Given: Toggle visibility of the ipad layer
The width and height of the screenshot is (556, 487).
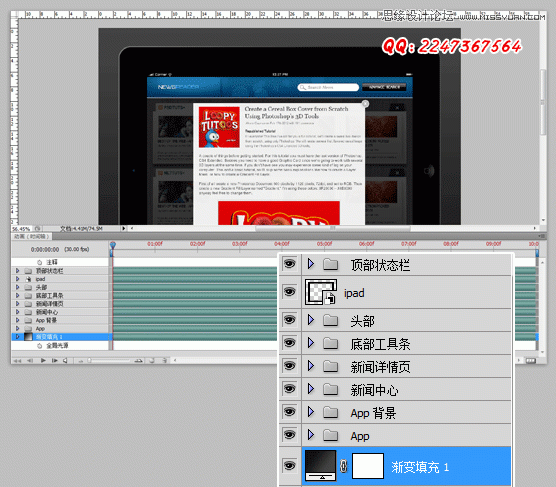Looking at the screenshot, I should 290,292.
